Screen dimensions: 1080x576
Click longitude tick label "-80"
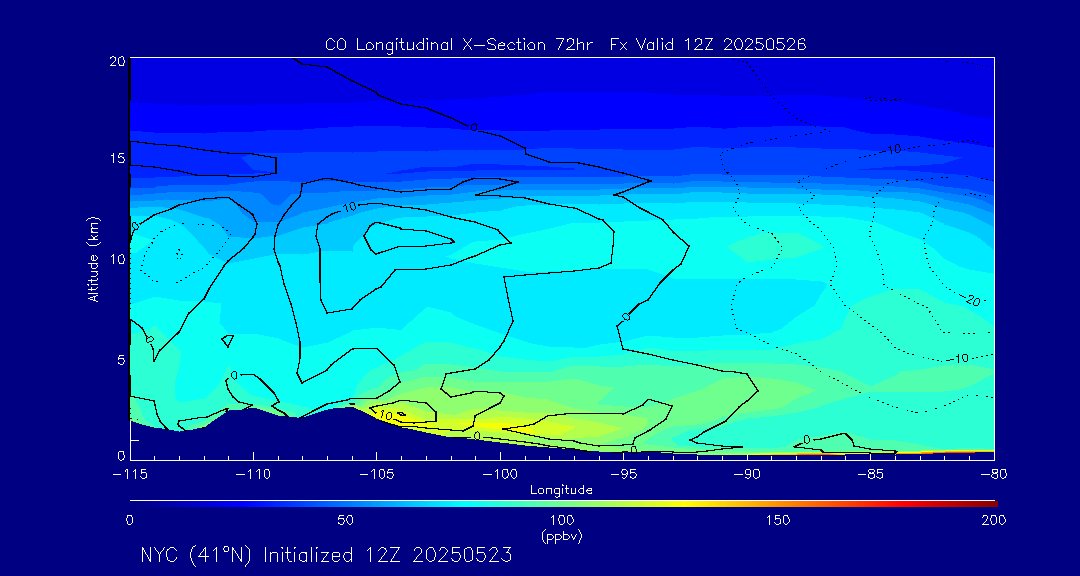pos(993,474)
